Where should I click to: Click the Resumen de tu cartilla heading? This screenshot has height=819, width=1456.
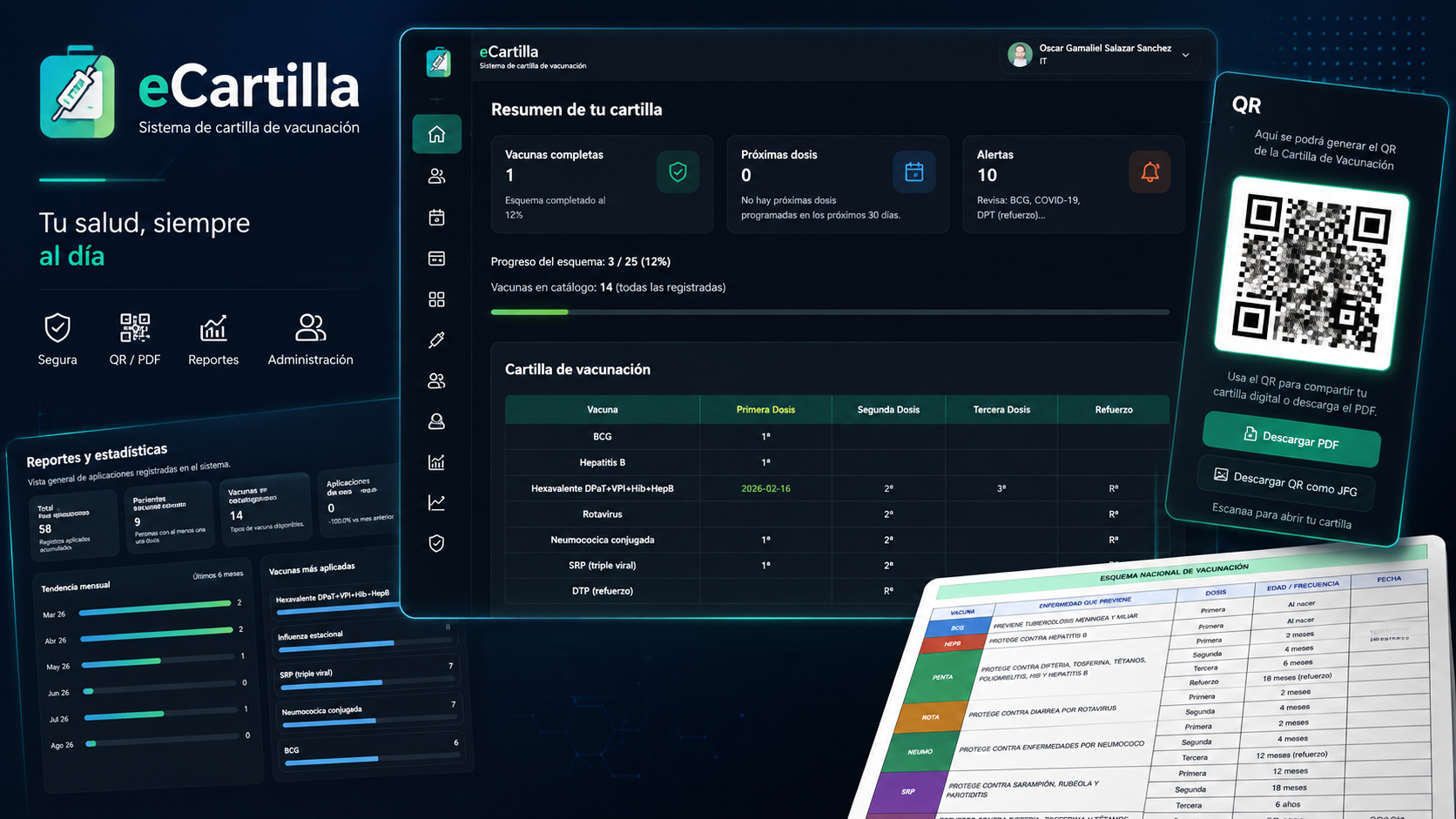576,110
